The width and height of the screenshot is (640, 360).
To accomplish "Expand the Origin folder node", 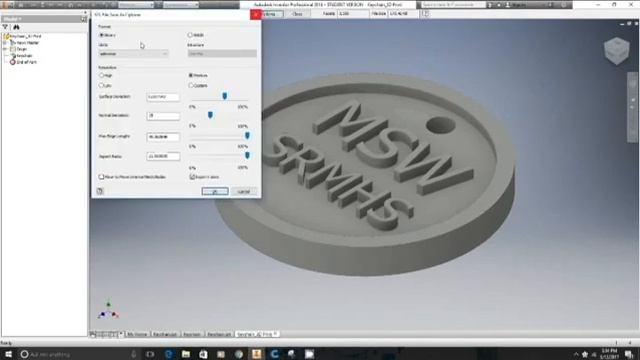I will tap(5, 49).
